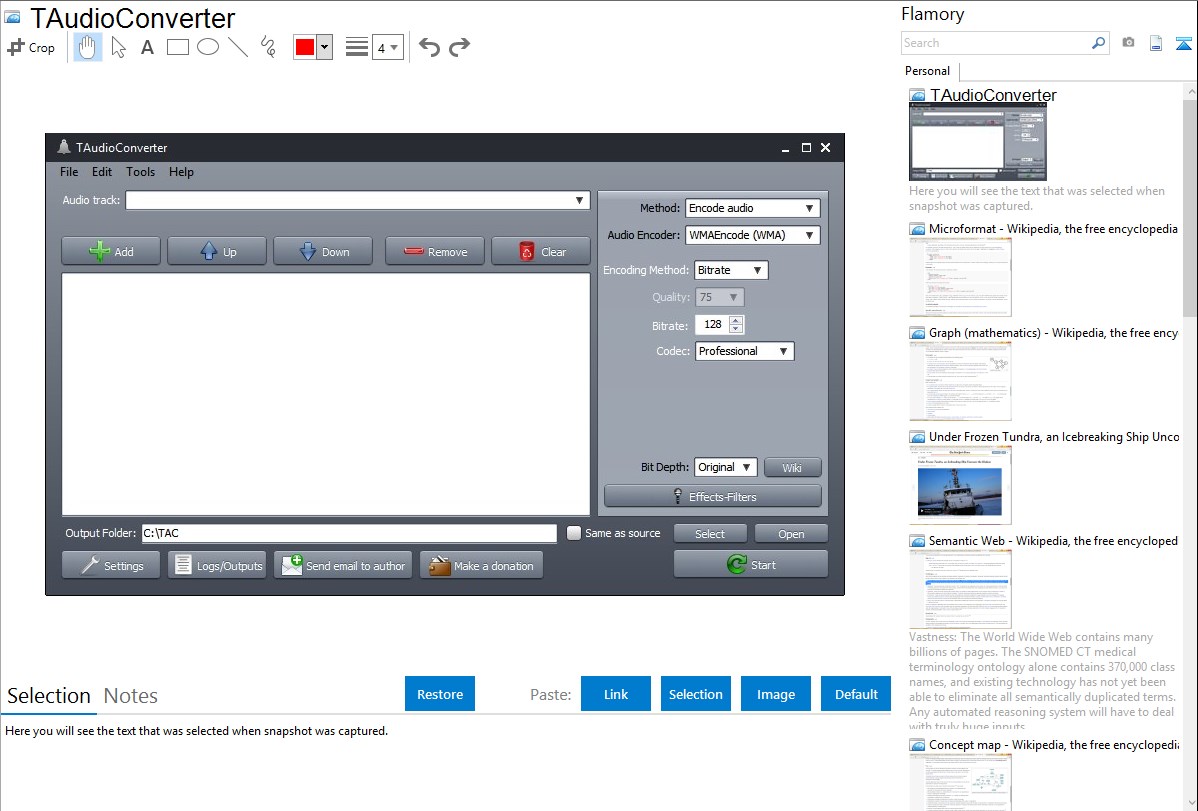This screenshot has width=1198, height=811.
Task: Open Graph (mathematics) snapshot thumbnail
Action: click(x=960, y=381)
